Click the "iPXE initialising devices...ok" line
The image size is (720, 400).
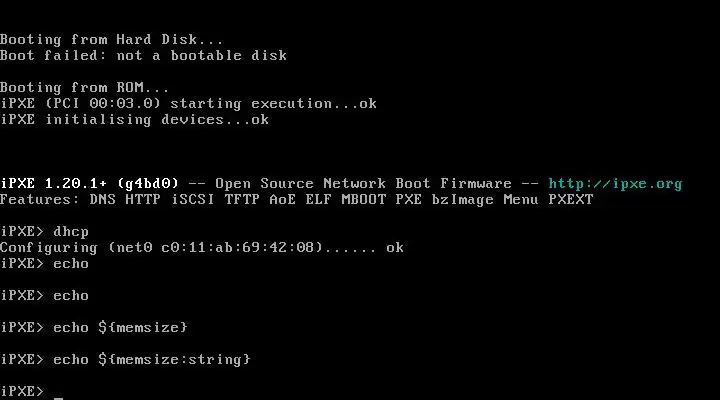pos(135,119)
